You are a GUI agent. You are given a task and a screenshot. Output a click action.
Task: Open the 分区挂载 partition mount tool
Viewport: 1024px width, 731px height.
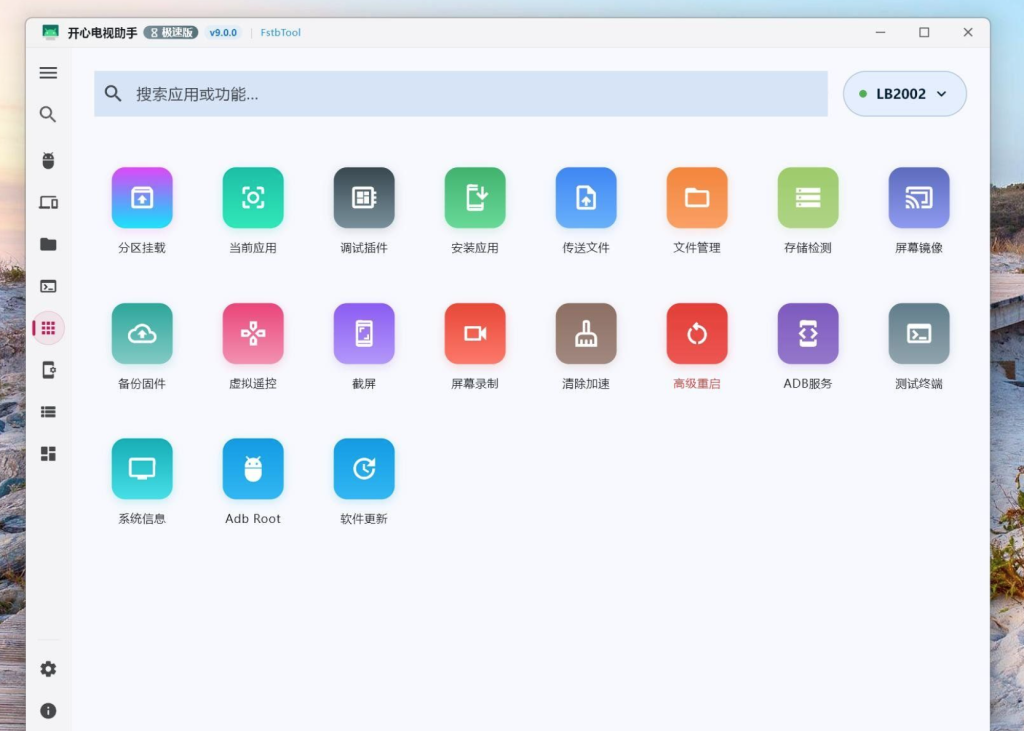click(x=142, y=198)
